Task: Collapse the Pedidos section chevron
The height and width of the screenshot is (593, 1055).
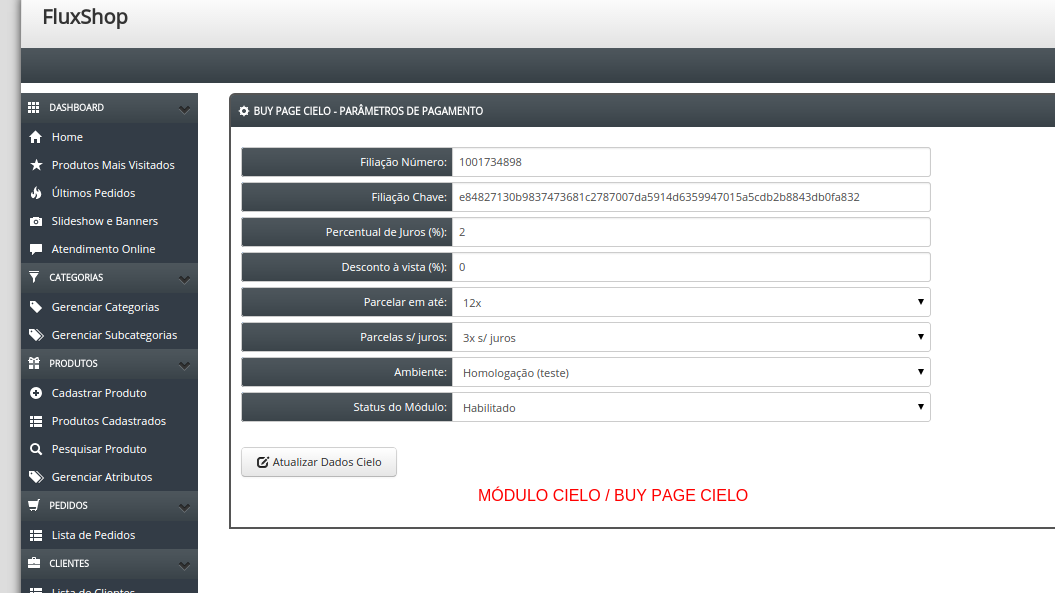Action: pyautogui.click(x=184, y=507)
